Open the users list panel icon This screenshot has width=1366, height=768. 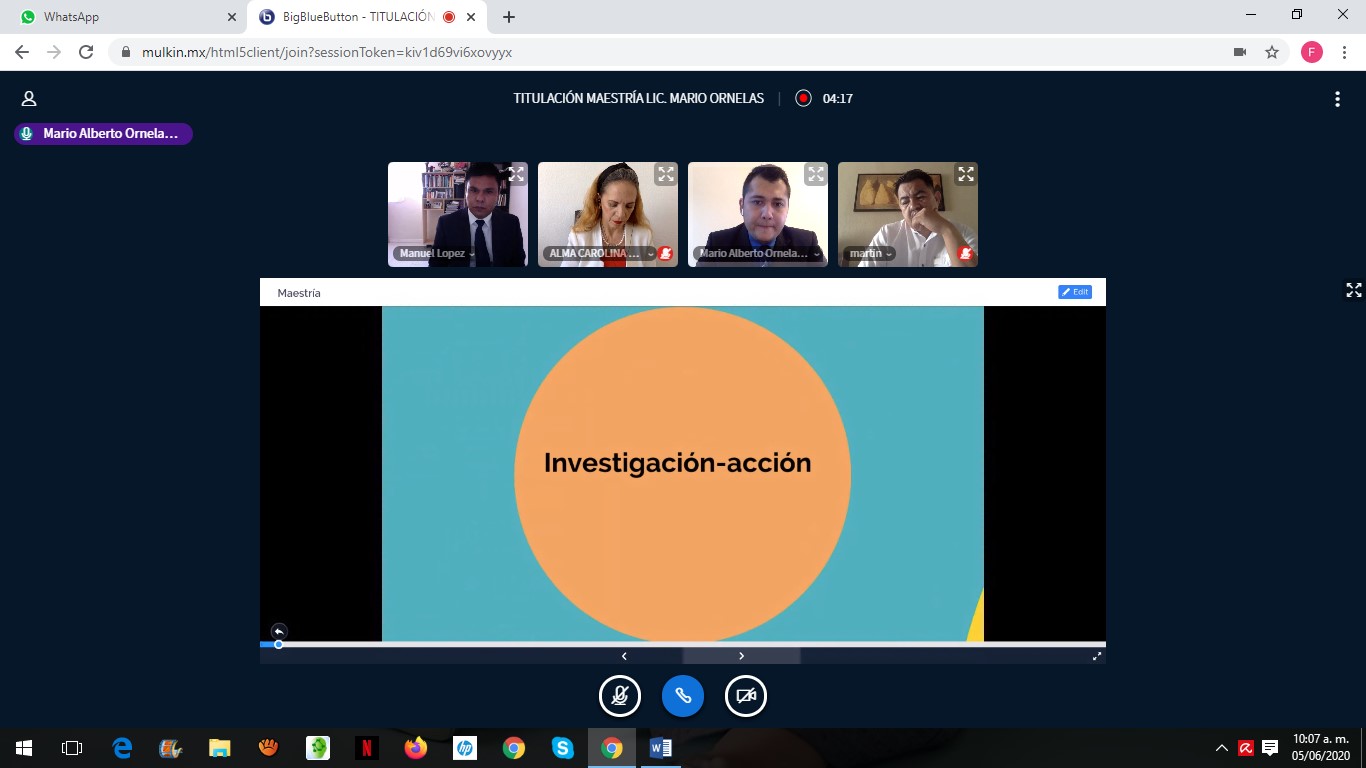coord(29,98)
